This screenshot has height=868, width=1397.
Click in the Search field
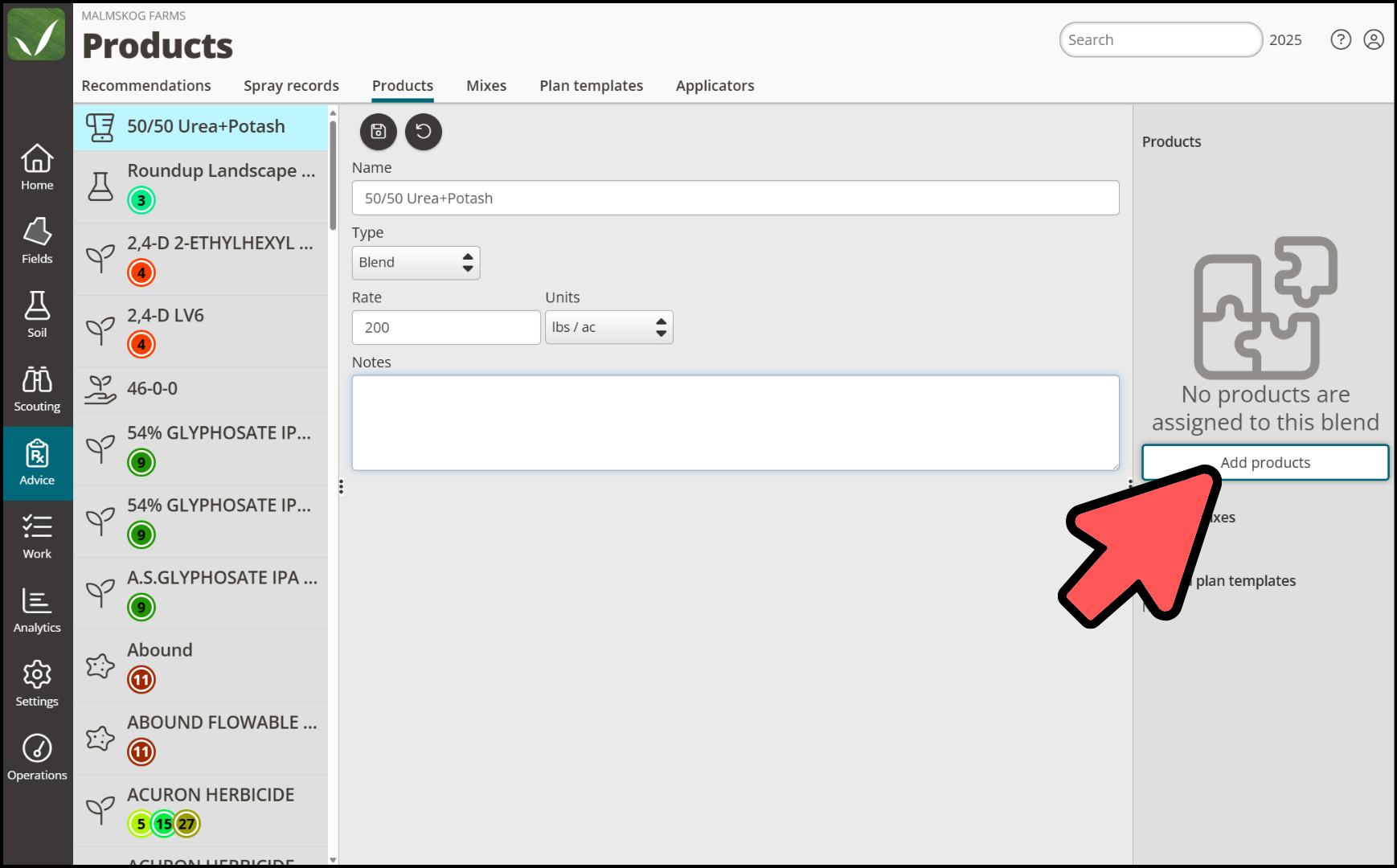pos(1161,39)
